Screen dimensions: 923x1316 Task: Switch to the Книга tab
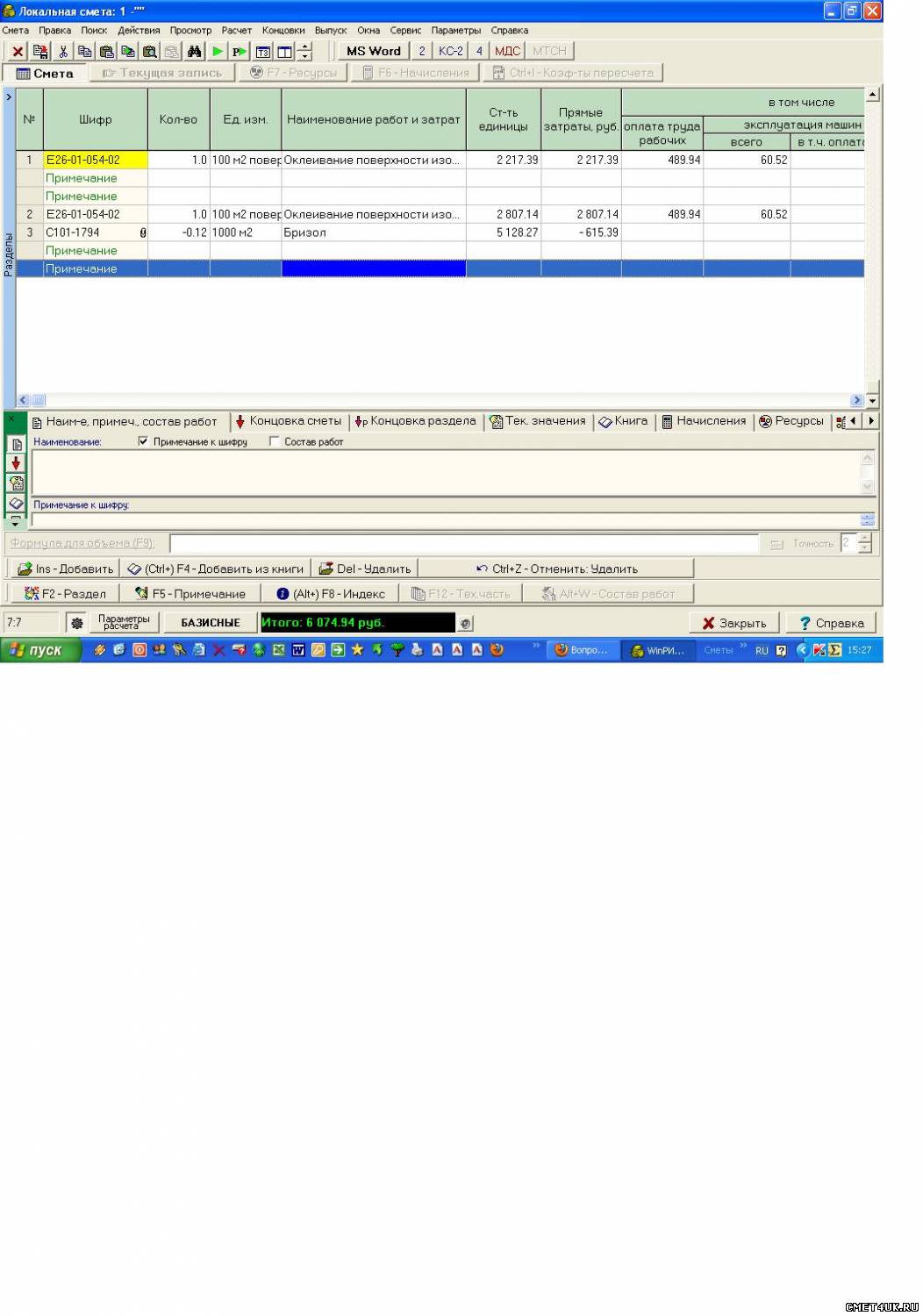point(623,421)
